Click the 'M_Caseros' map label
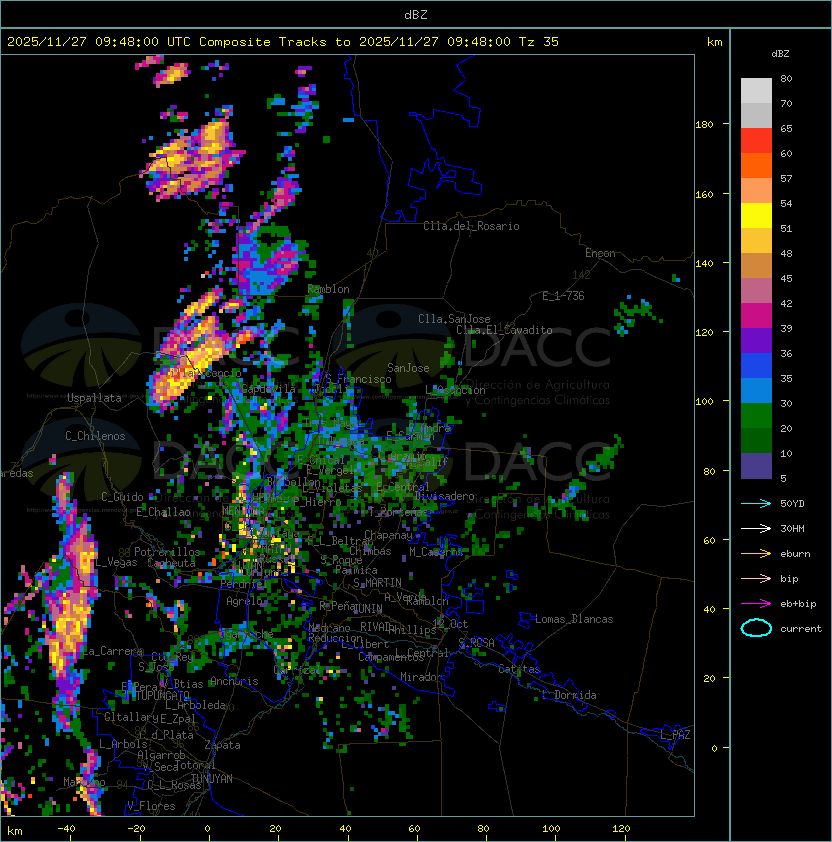This screenshot has width=832, height=842. [x=436, y=551]
